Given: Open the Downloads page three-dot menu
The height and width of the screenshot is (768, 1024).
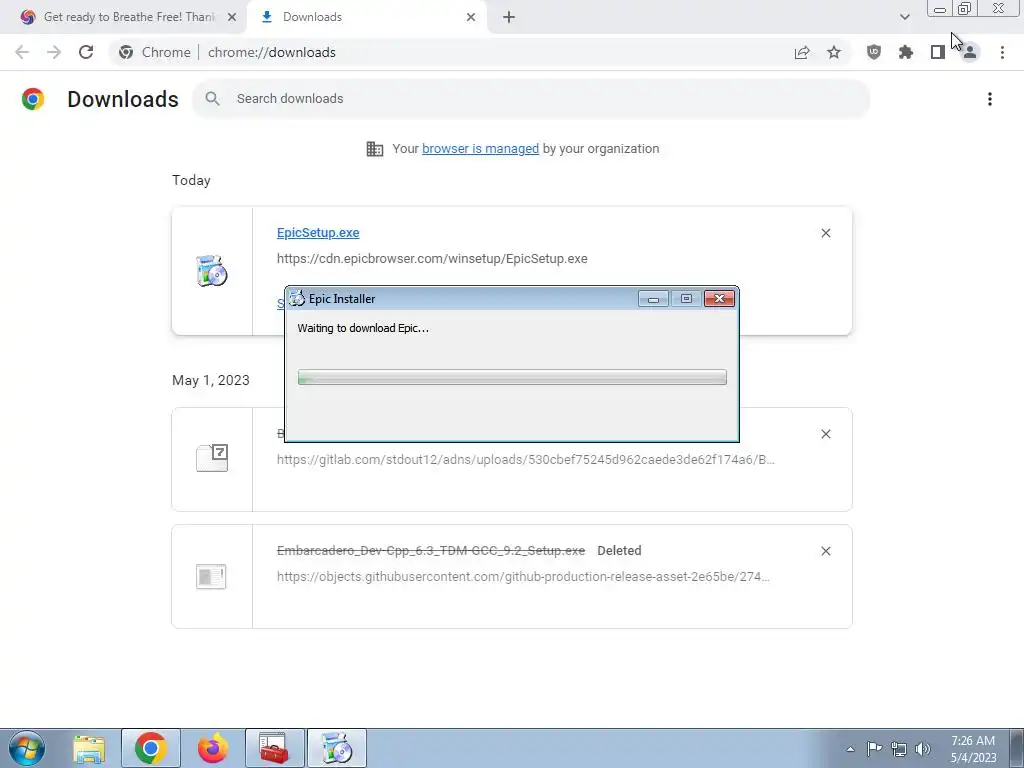Looking at the screenshot, I should tap(990, 99).
